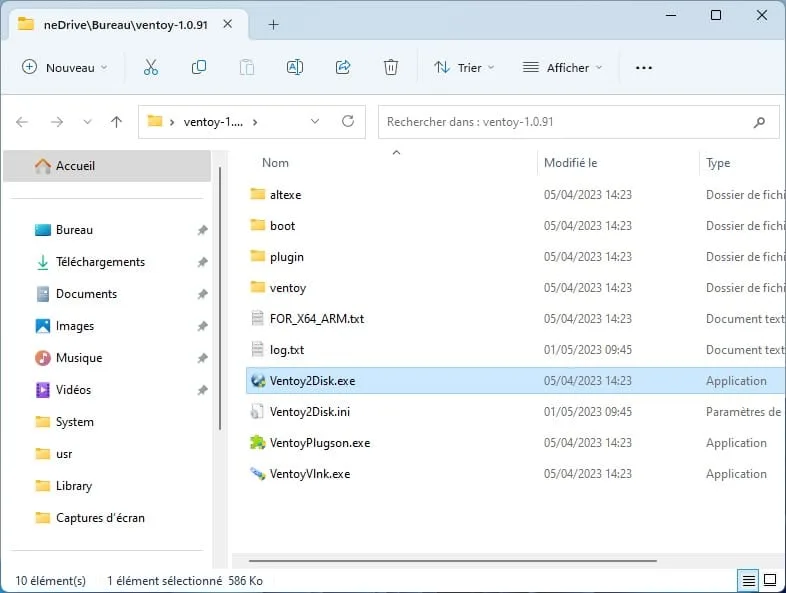
Task: Click the Rename icon in toolbar
Action: pos(295,67)
